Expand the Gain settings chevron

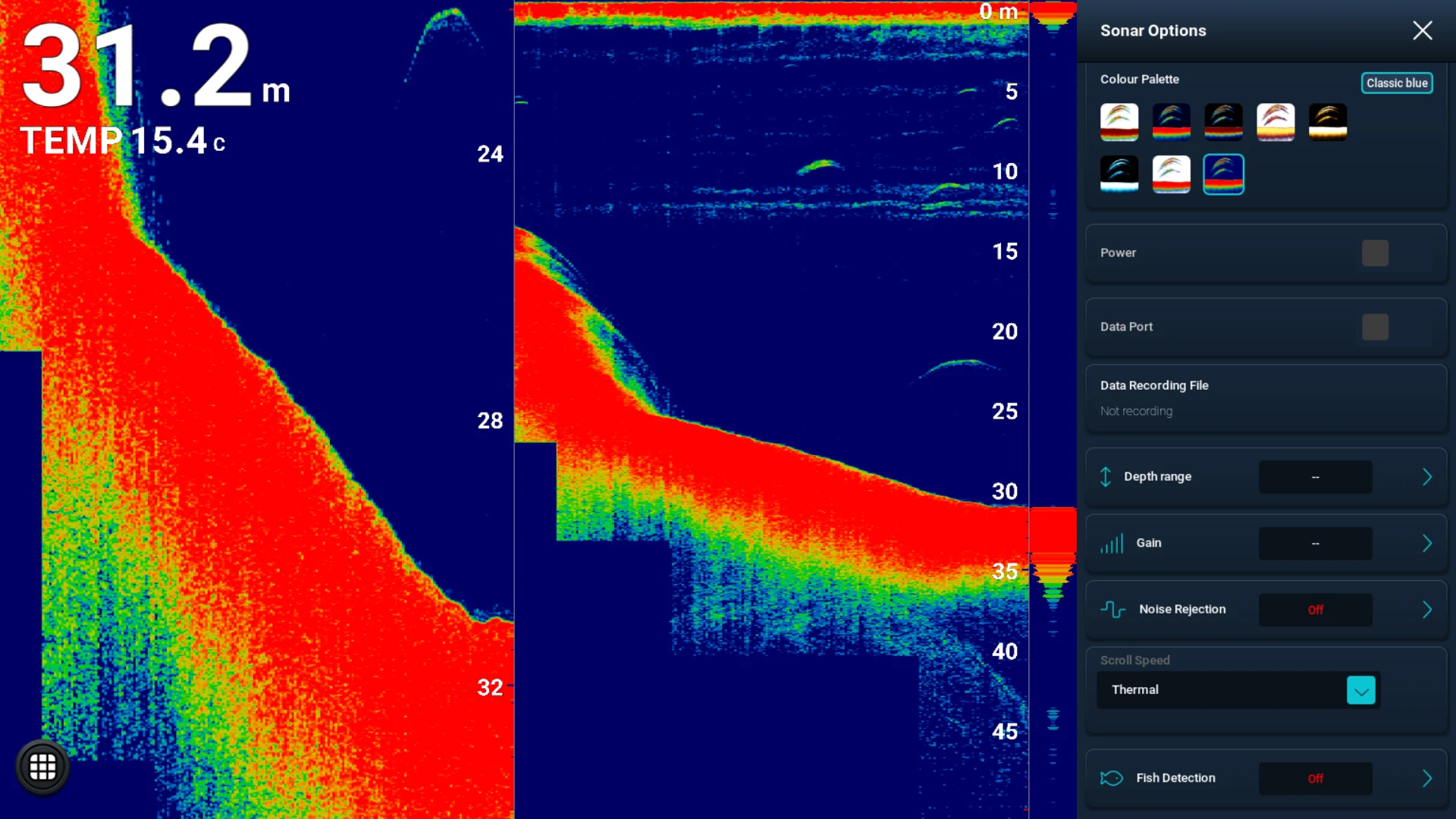pos(1427,543)
